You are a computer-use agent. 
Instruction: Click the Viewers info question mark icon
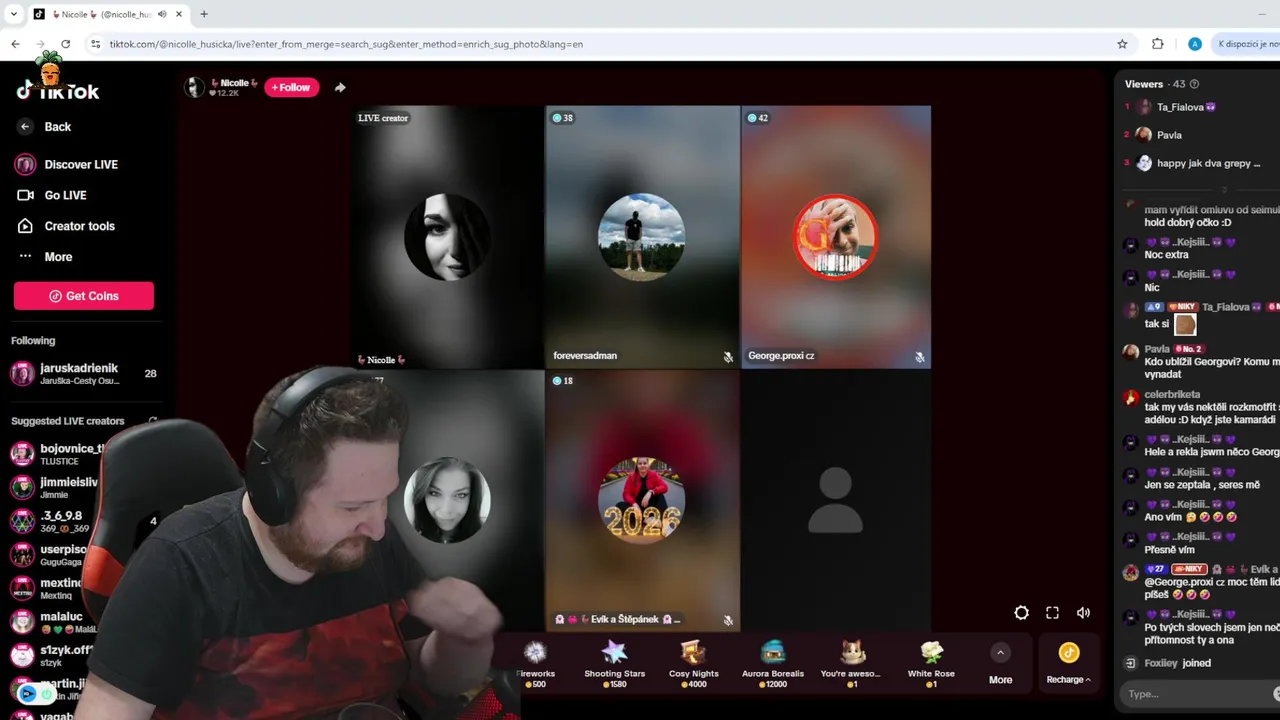point(1194,84)
